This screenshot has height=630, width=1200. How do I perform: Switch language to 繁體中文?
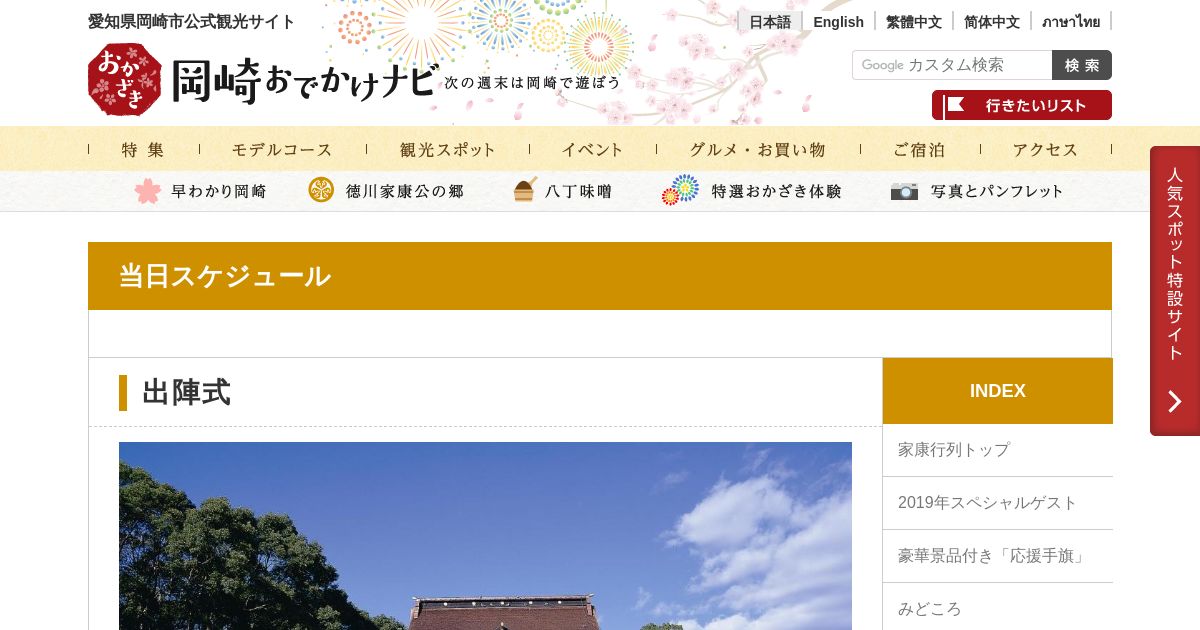point(914,22)
